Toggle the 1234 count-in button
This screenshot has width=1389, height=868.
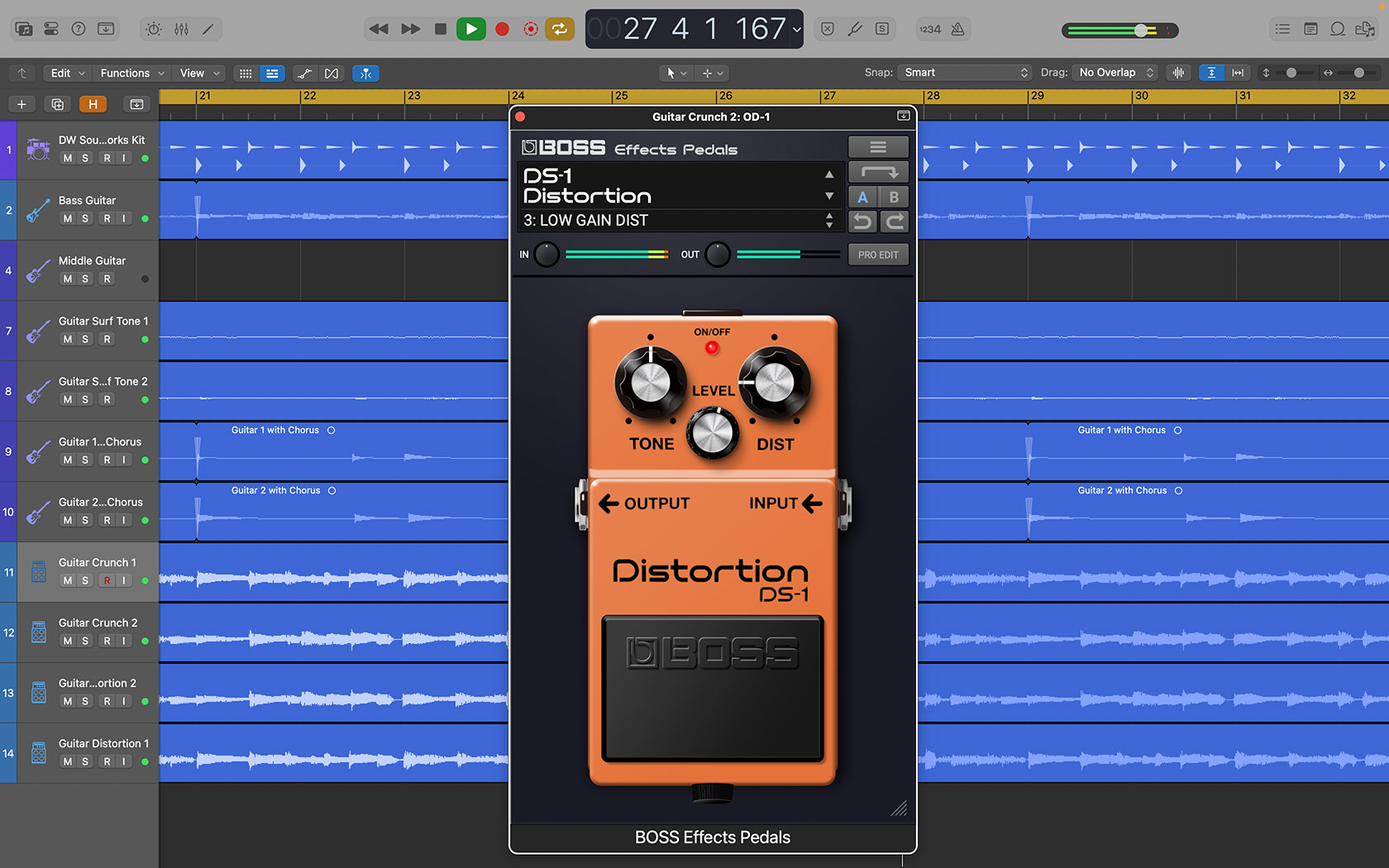coord(930,29)
